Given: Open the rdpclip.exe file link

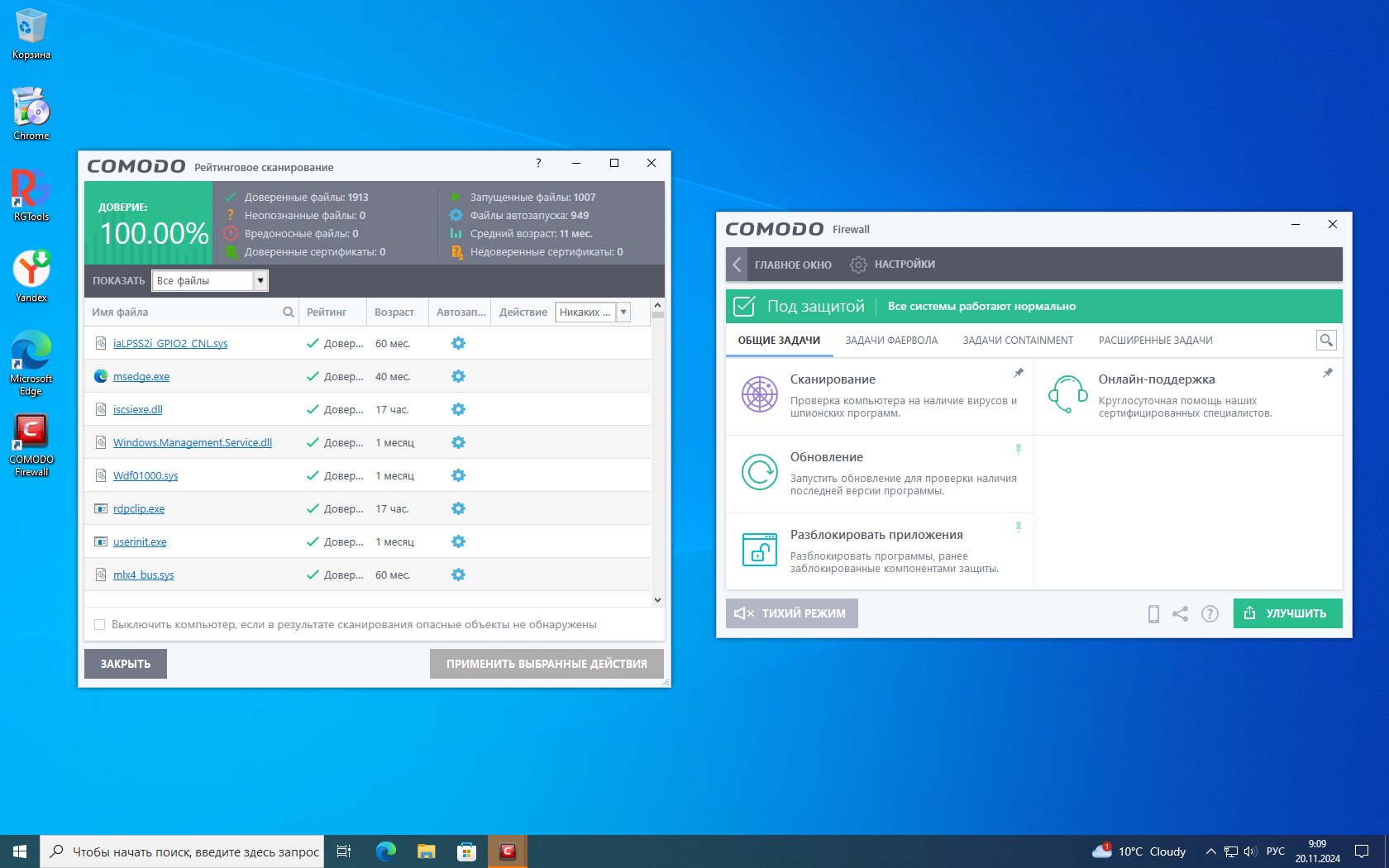Looking at the screenshot, I should [139, 509].
